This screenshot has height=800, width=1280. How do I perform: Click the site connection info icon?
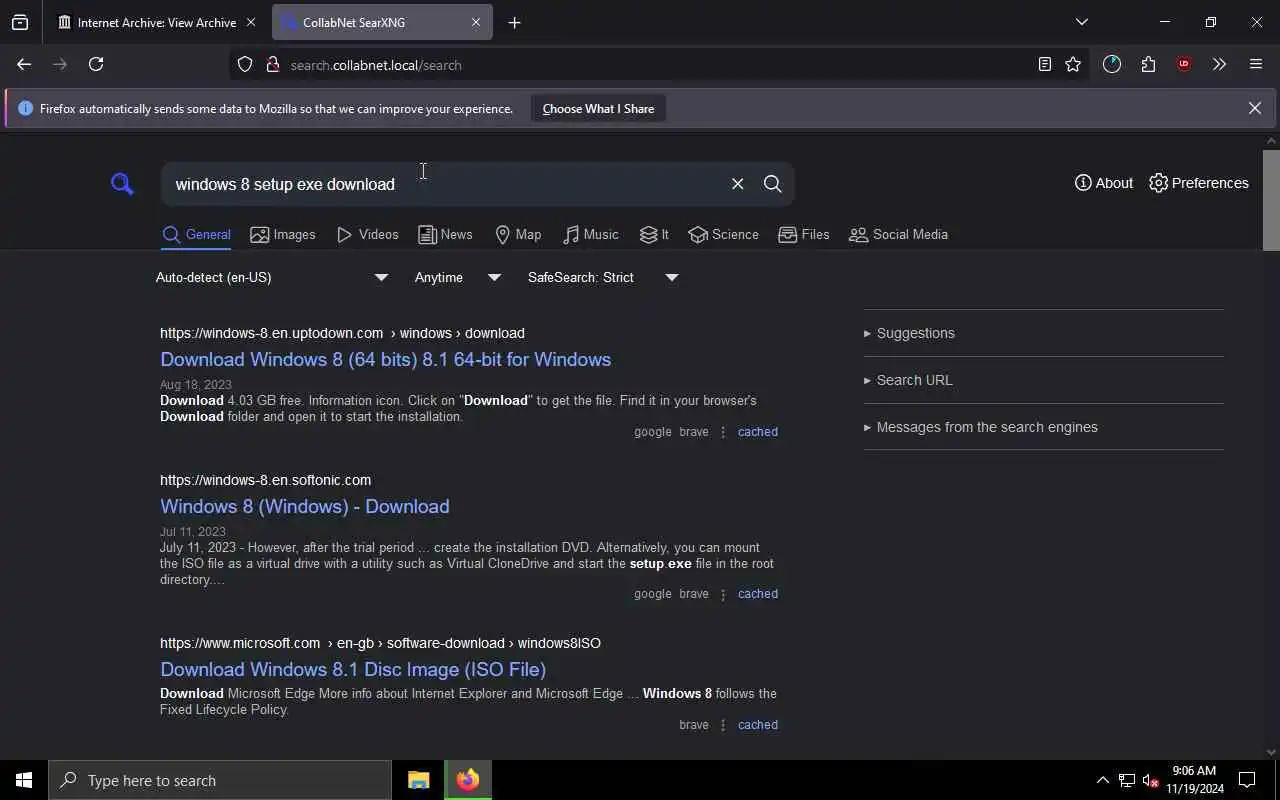[x=272, y=65]
